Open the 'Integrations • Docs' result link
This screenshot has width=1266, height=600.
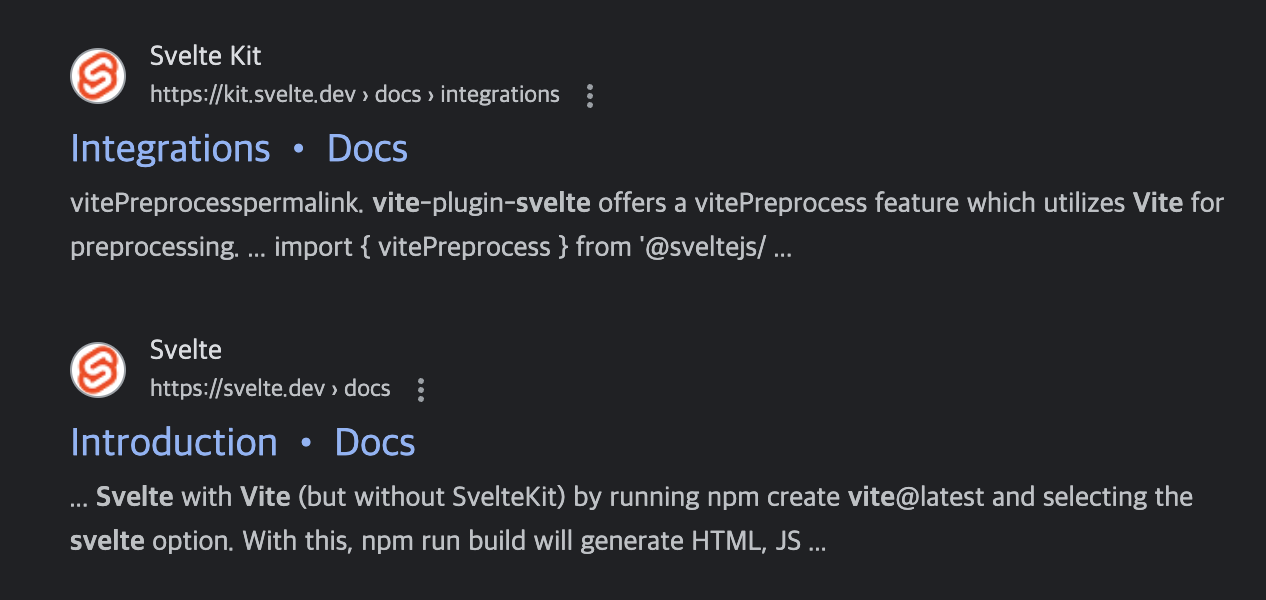click(239, 149)
